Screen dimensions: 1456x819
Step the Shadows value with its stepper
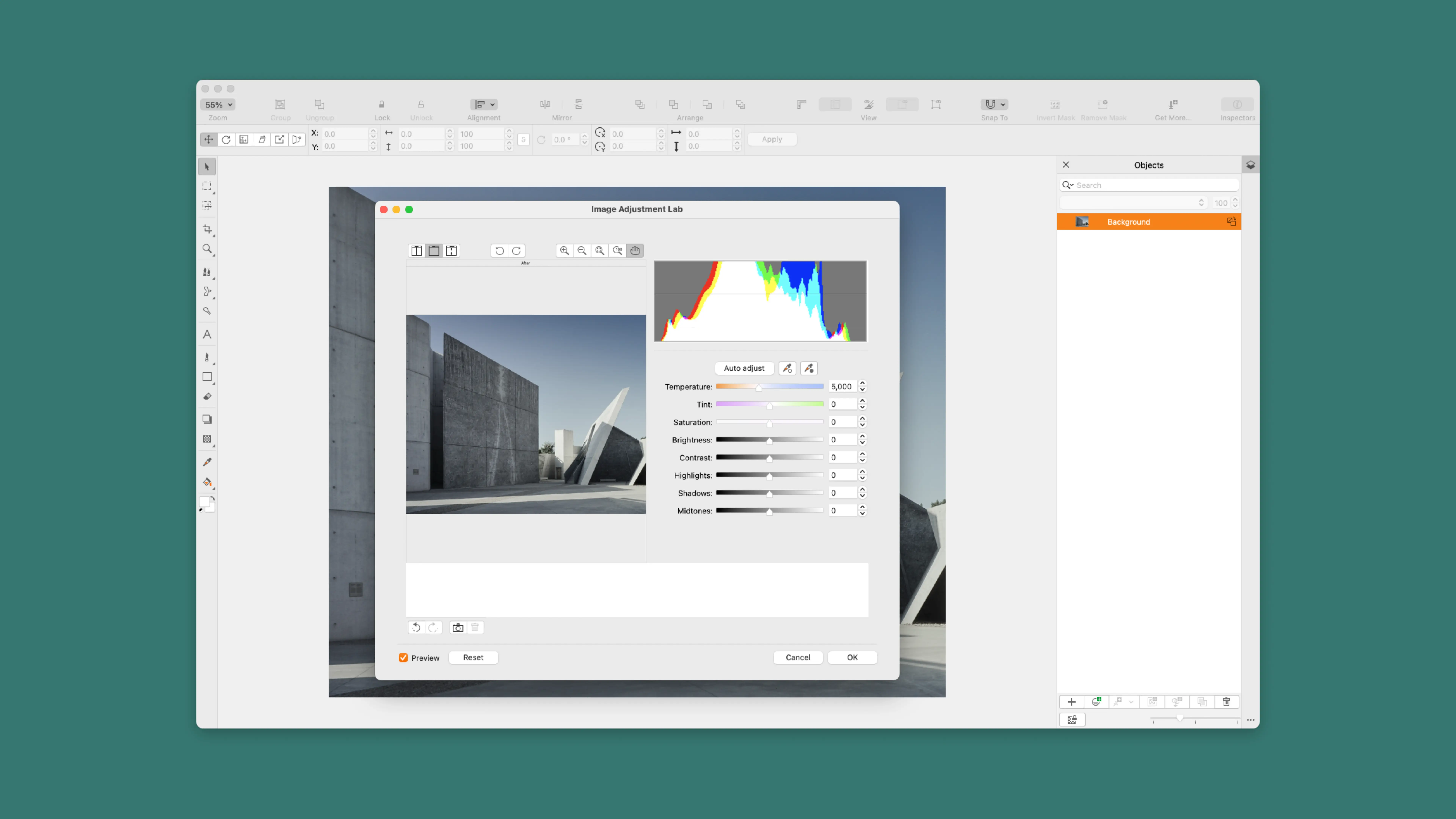(863, 493)
